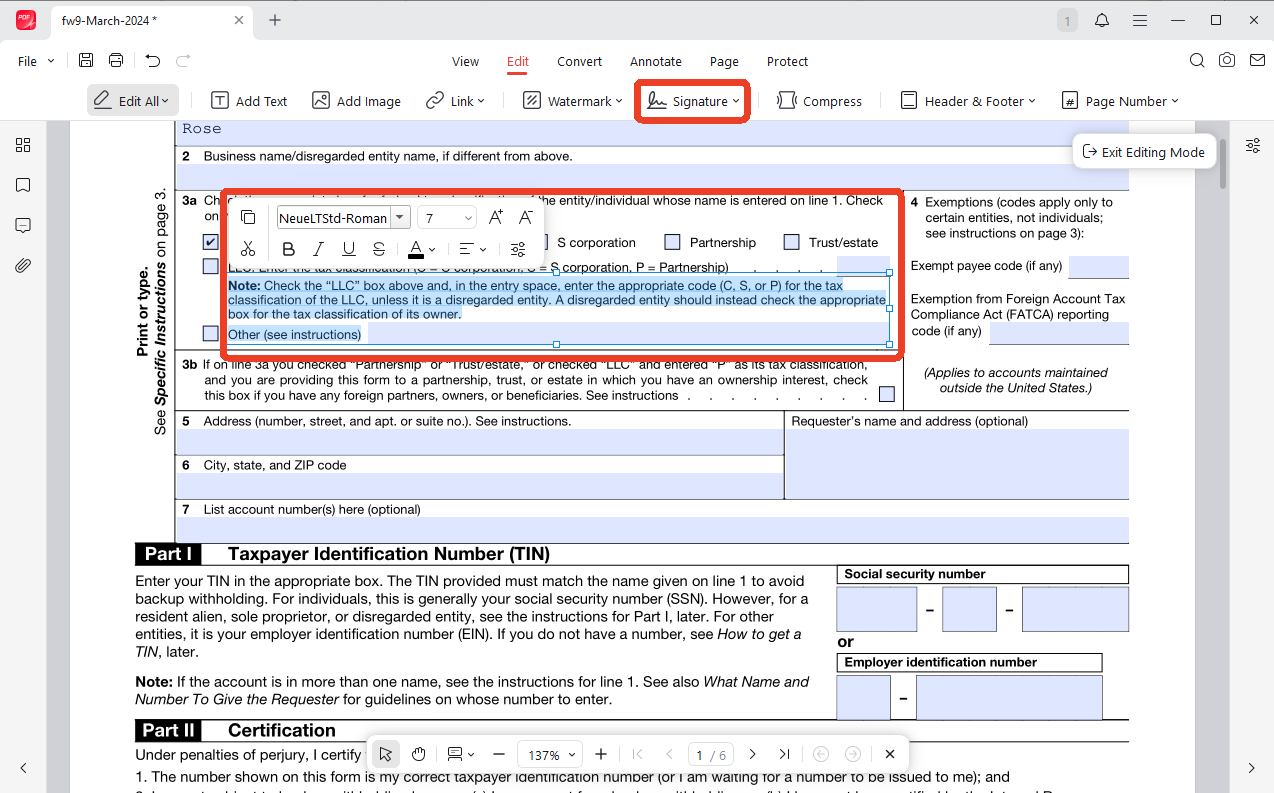Open a new tab with plus button
The width and height of the screenshot is (1274, 793).
pos(275,20)
